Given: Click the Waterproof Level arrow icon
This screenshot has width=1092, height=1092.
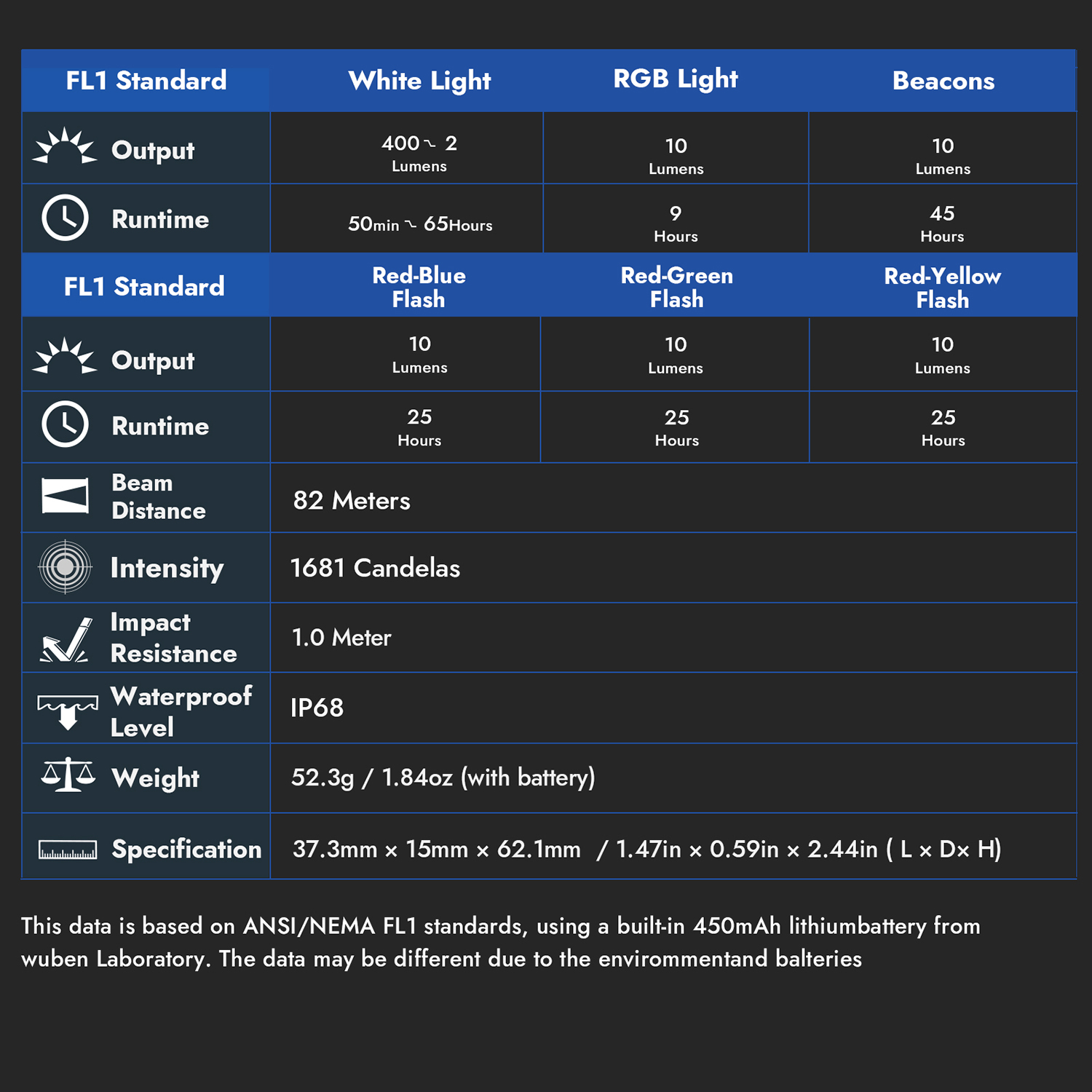Looking at the screenshot, I should tap(68, 711).
